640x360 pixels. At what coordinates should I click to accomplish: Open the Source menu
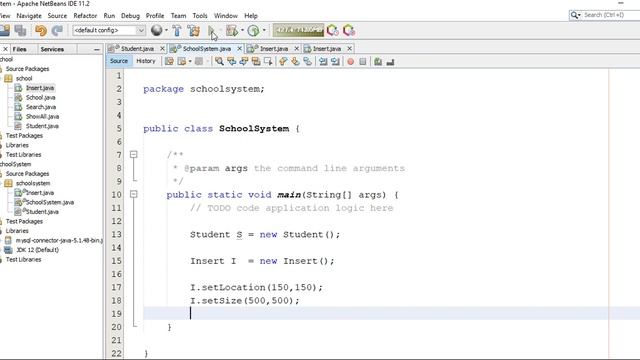pos(57,16)
